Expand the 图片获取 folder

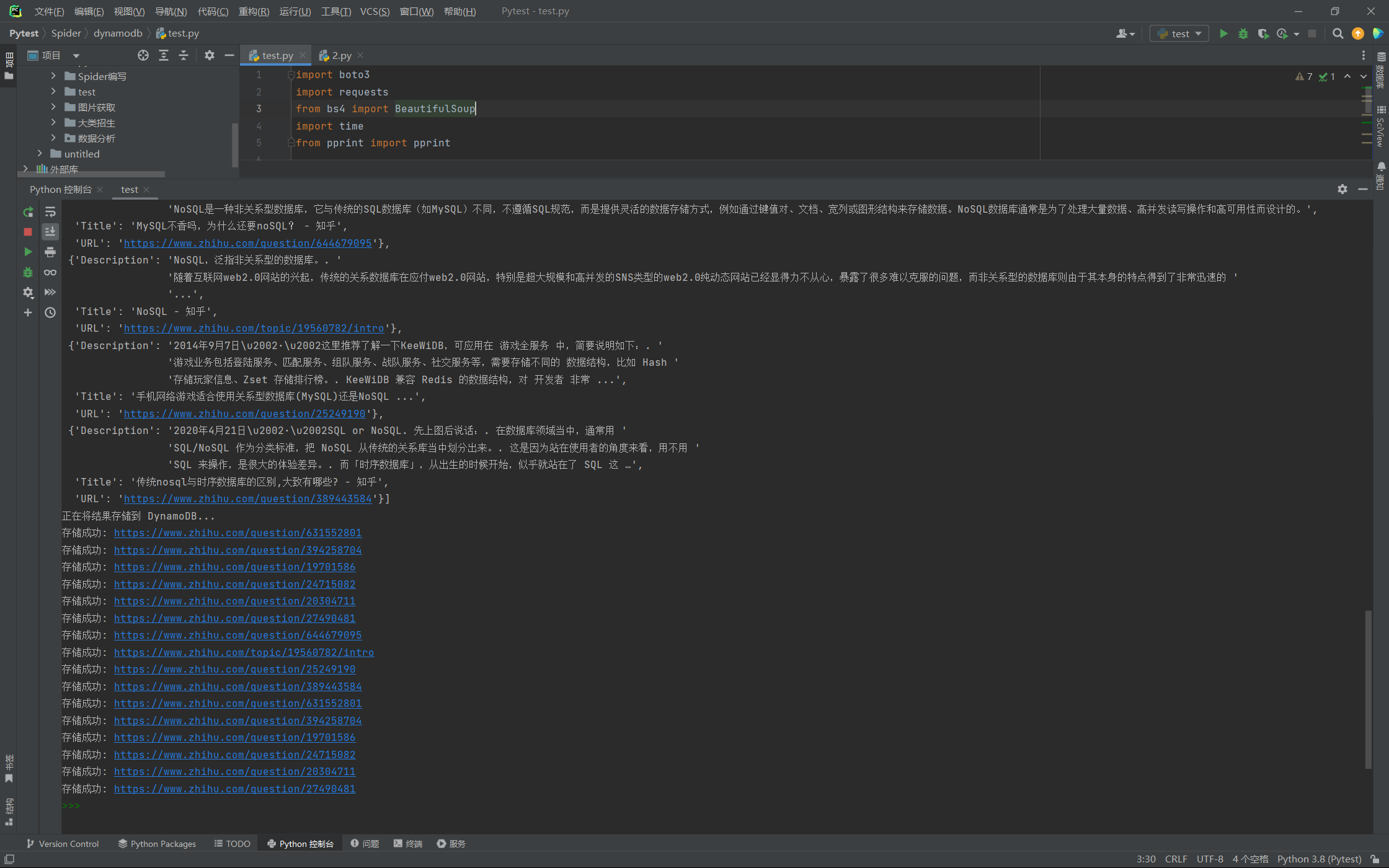click(53, 107)
